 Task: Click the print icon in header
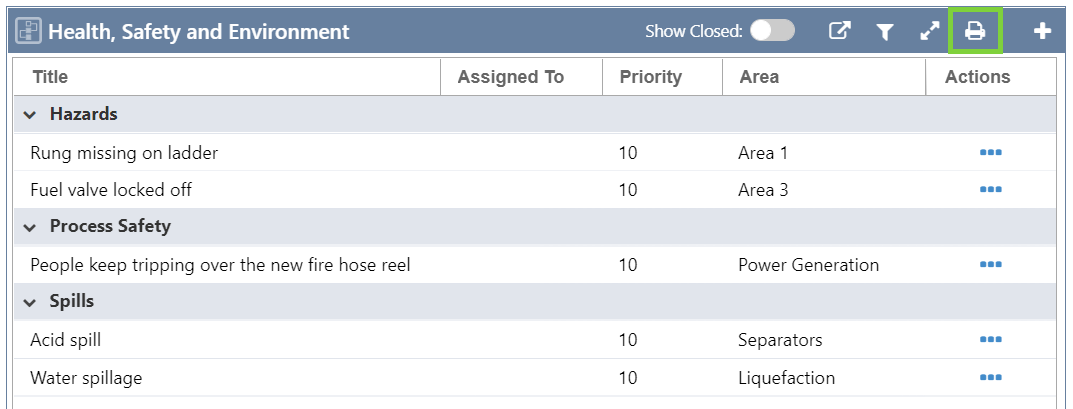[975, 32]
